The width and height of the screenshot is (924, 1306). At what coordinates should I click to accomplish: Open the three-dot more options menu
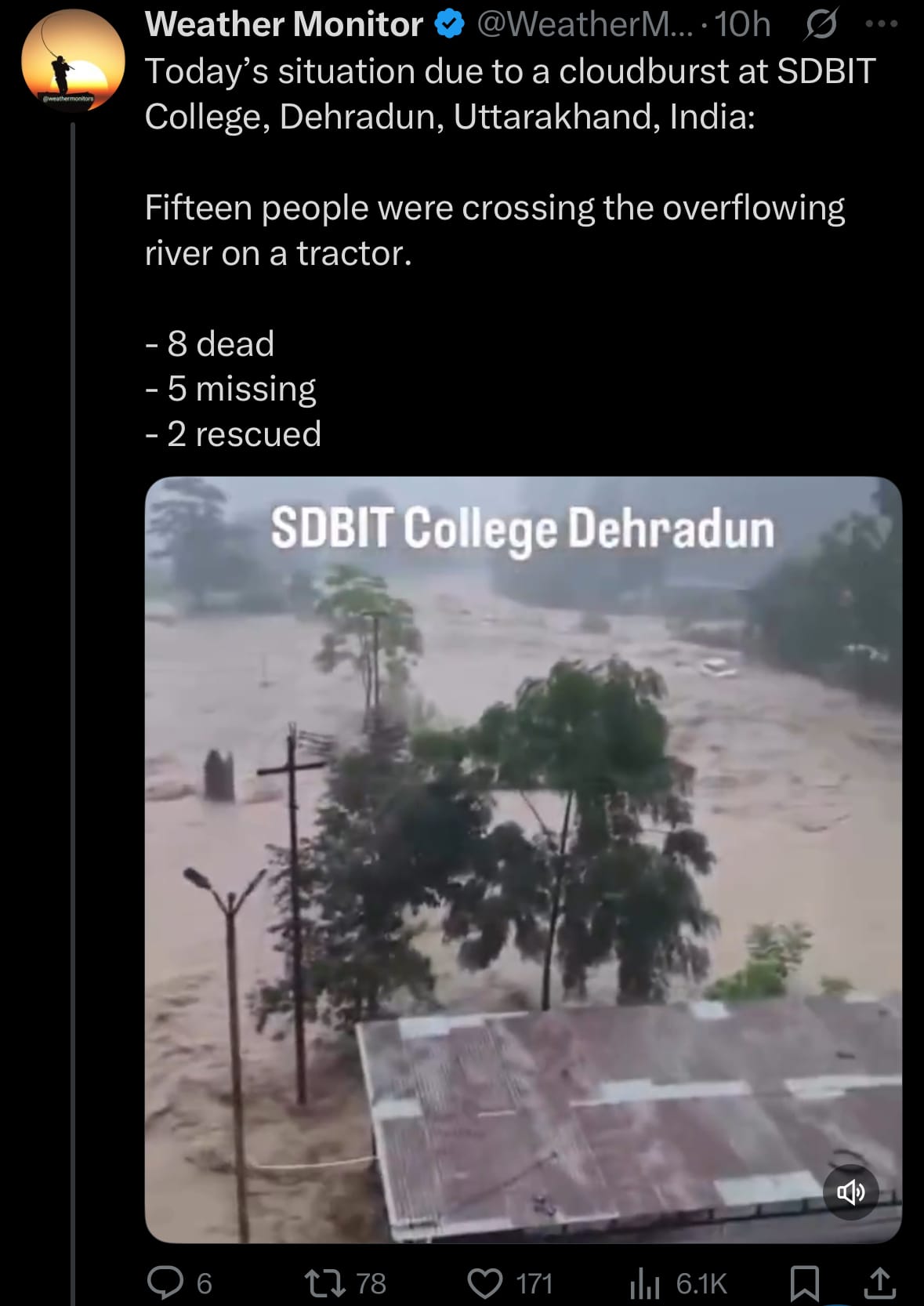click(x=881, y=24)
